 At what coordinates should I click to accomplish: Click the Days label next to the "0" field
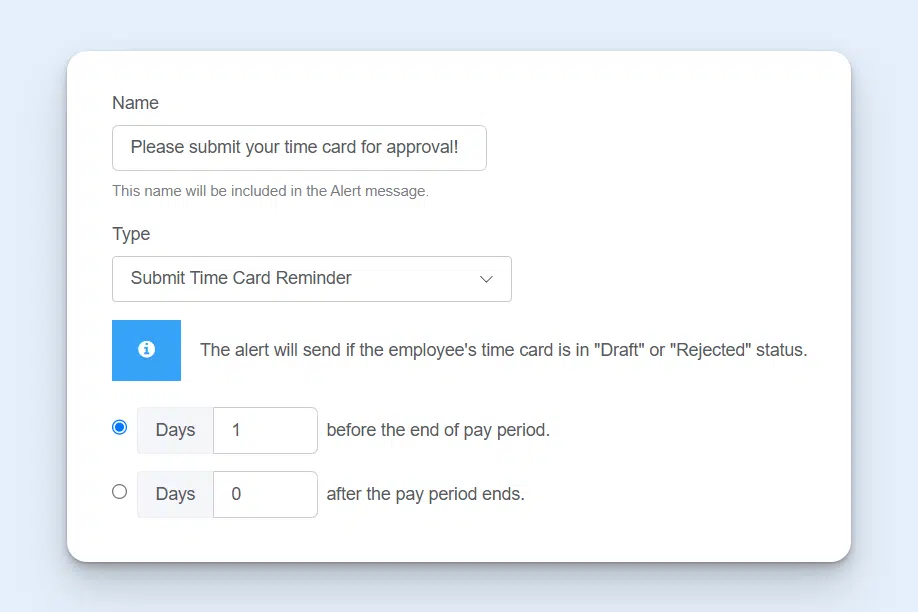pyautogui.click(x=174, y=493)
